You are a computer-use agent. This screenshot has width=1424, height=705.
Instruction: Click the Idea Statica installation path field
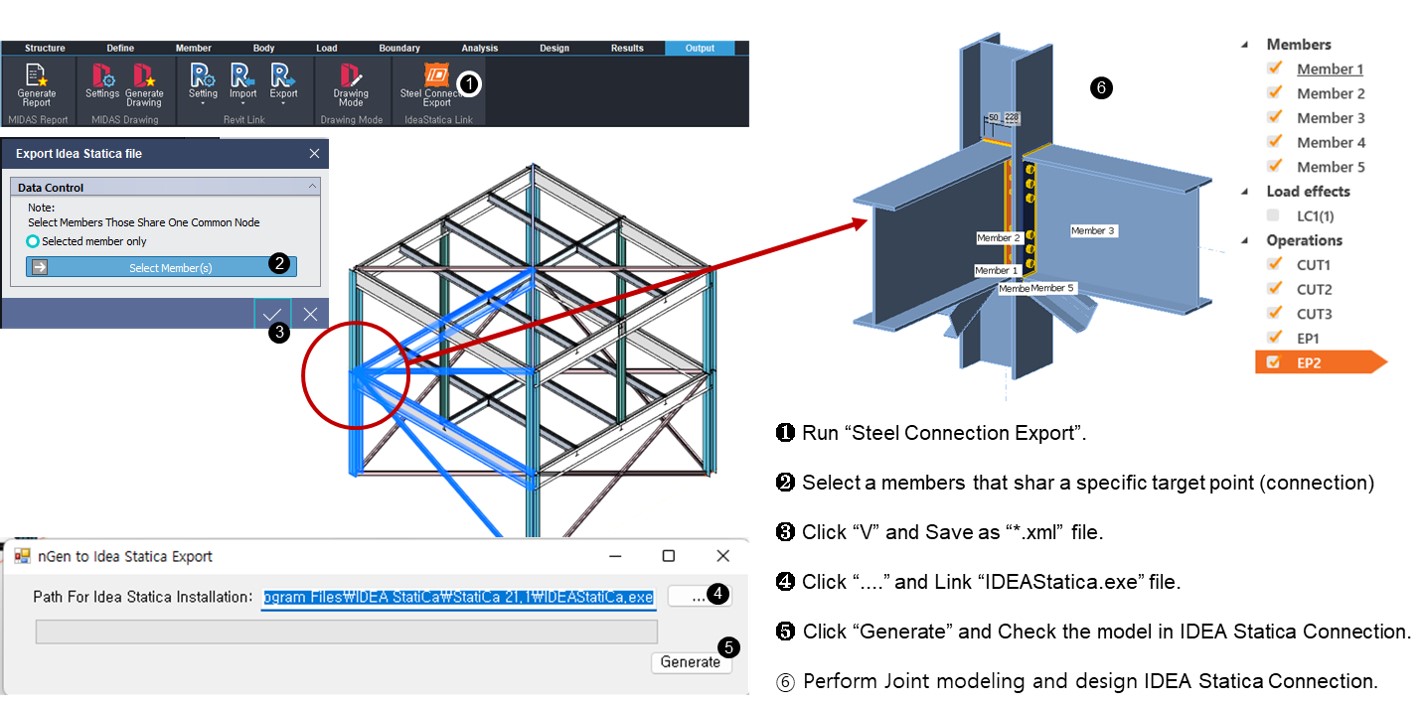tap(458, 598)
